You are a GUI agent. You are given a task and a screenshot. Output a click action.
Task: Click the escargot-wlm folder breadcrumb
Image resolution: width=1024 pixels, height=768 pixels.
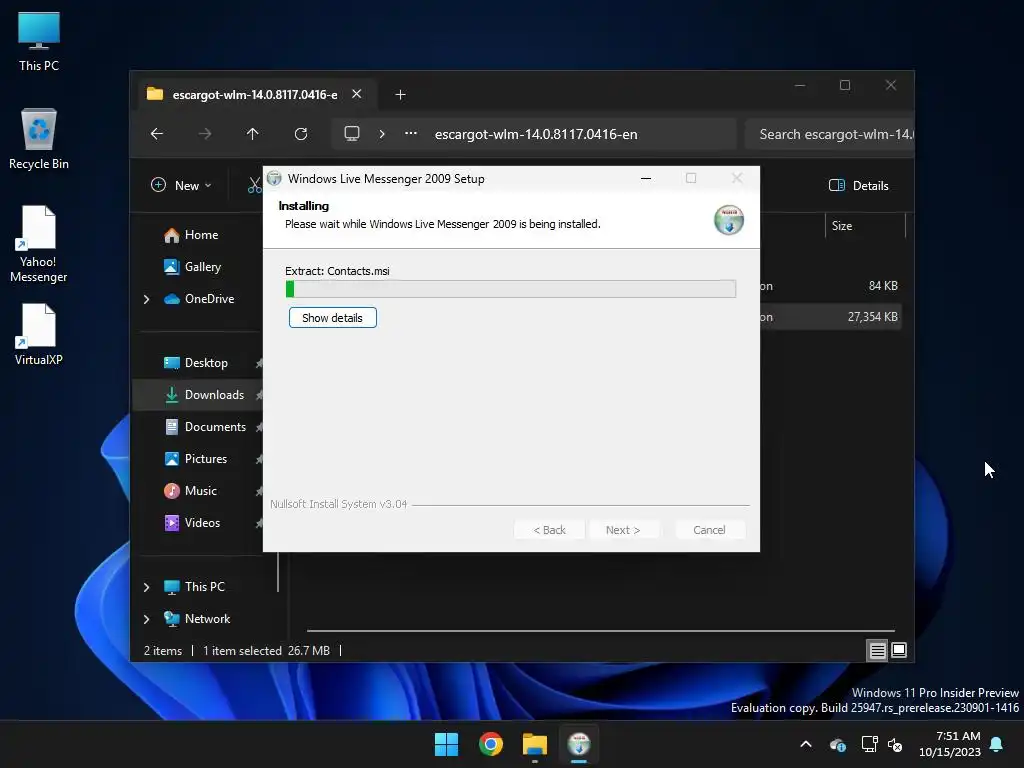[536, 134]
